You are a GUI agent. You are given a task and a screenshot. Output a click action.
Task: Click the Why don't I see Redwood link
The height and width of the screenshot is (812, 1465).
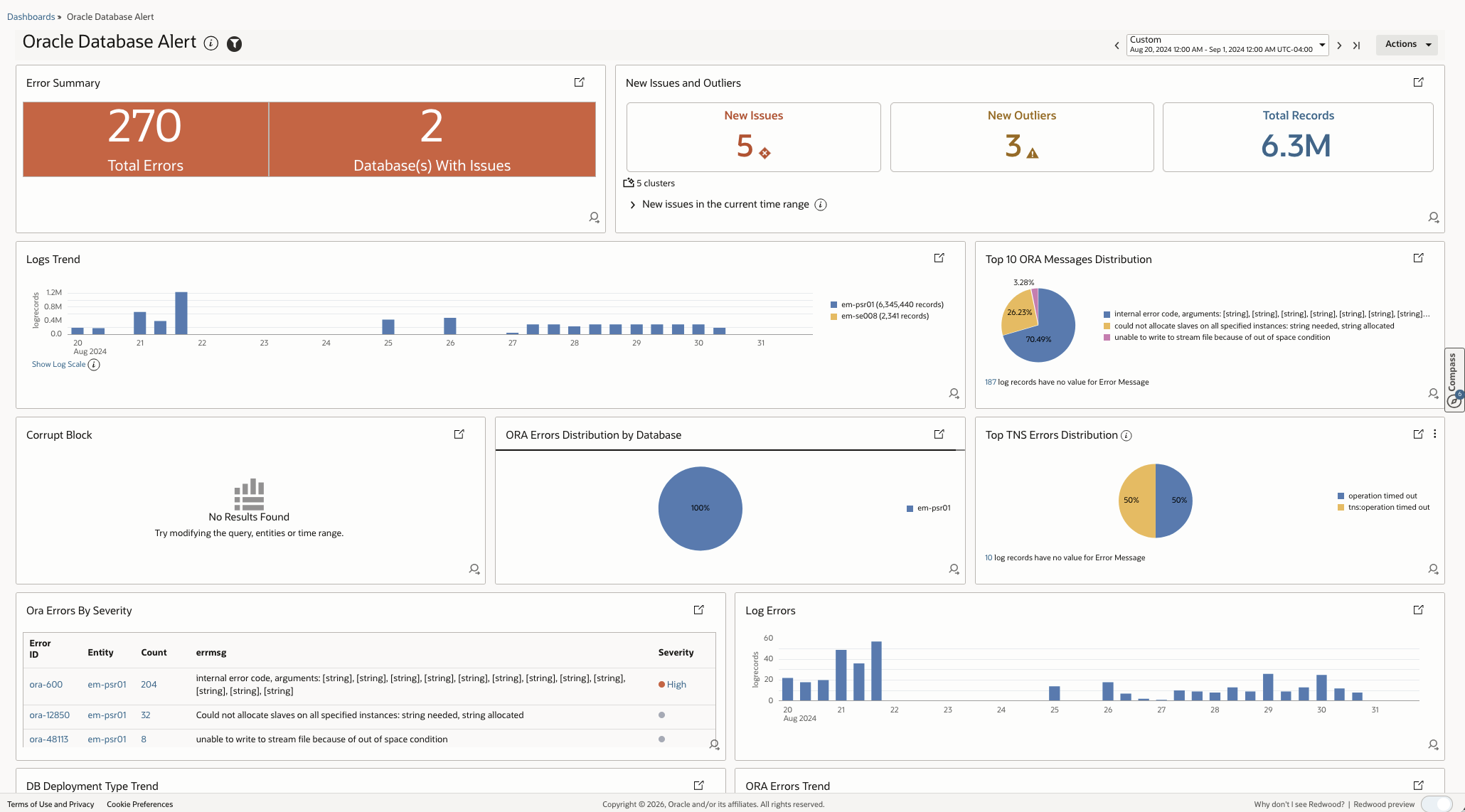pos(1299,804)
